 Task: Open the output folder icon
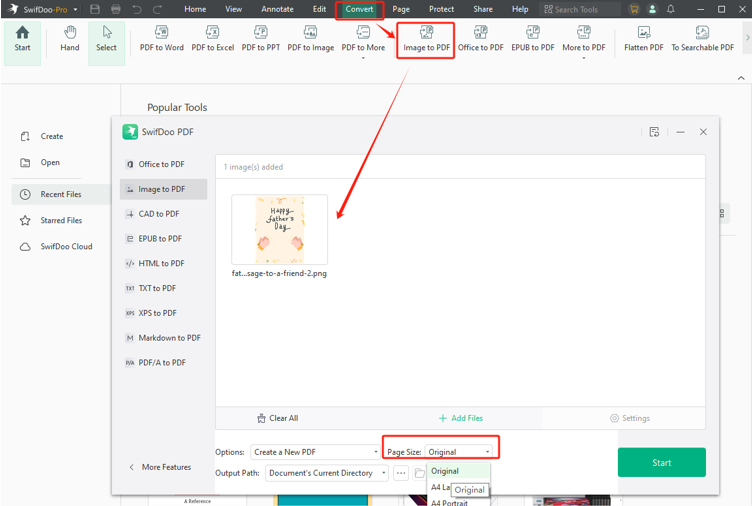point(419,473)
